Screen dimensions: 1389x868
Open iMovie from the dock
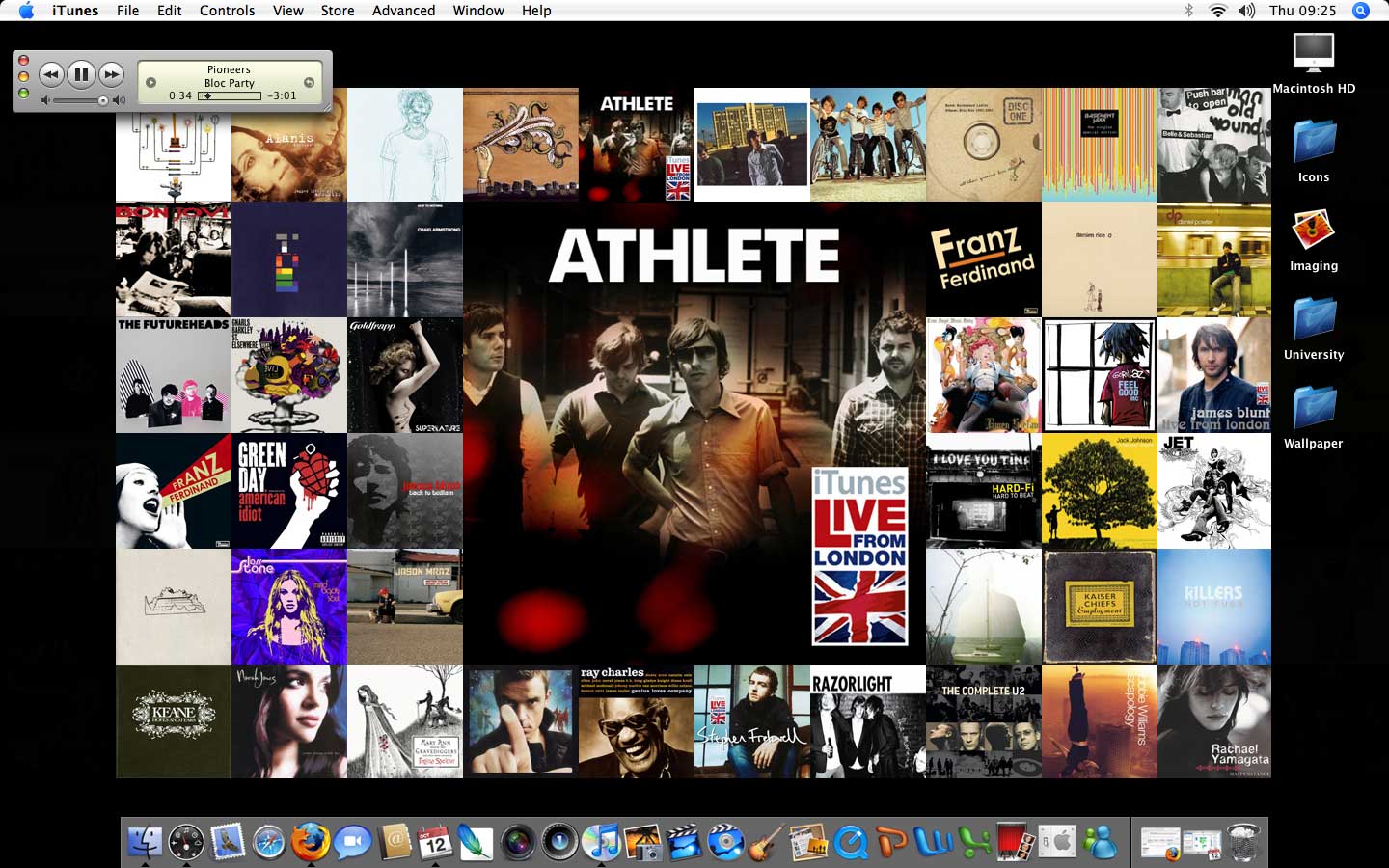(685, 842)
